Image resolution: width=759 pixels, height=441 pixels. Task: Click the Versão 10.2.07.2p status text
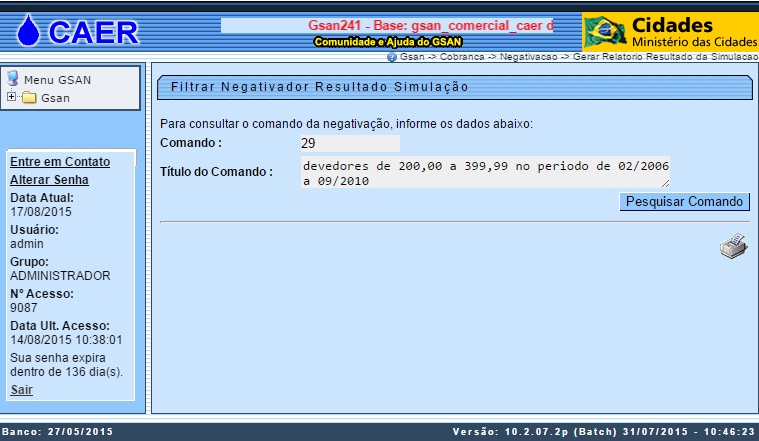(604, 431)
